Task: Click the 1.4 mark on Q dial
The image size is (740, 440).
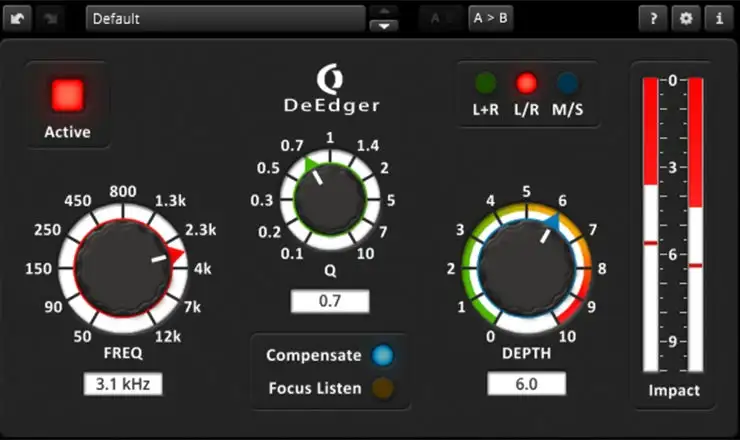Action: click(x=368, y=145)
